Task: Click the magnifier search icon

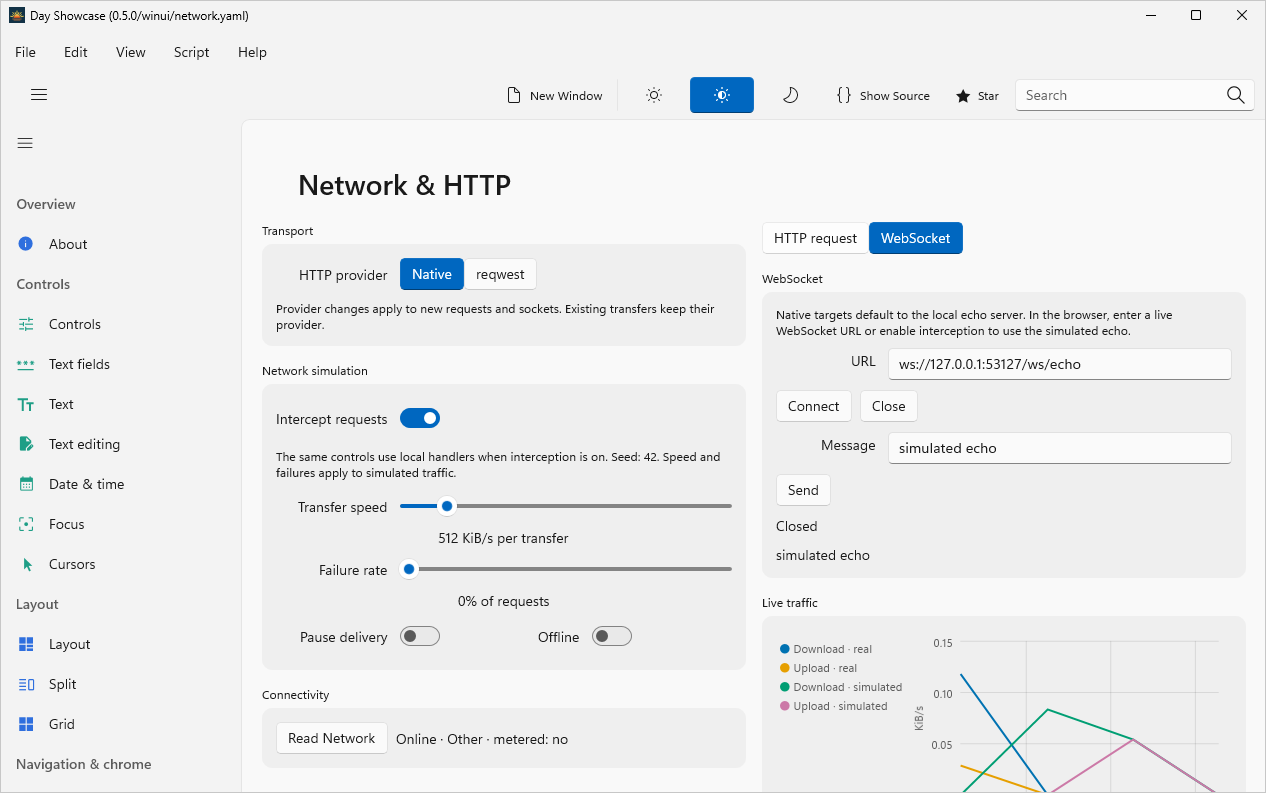Action: [1236, 95]
